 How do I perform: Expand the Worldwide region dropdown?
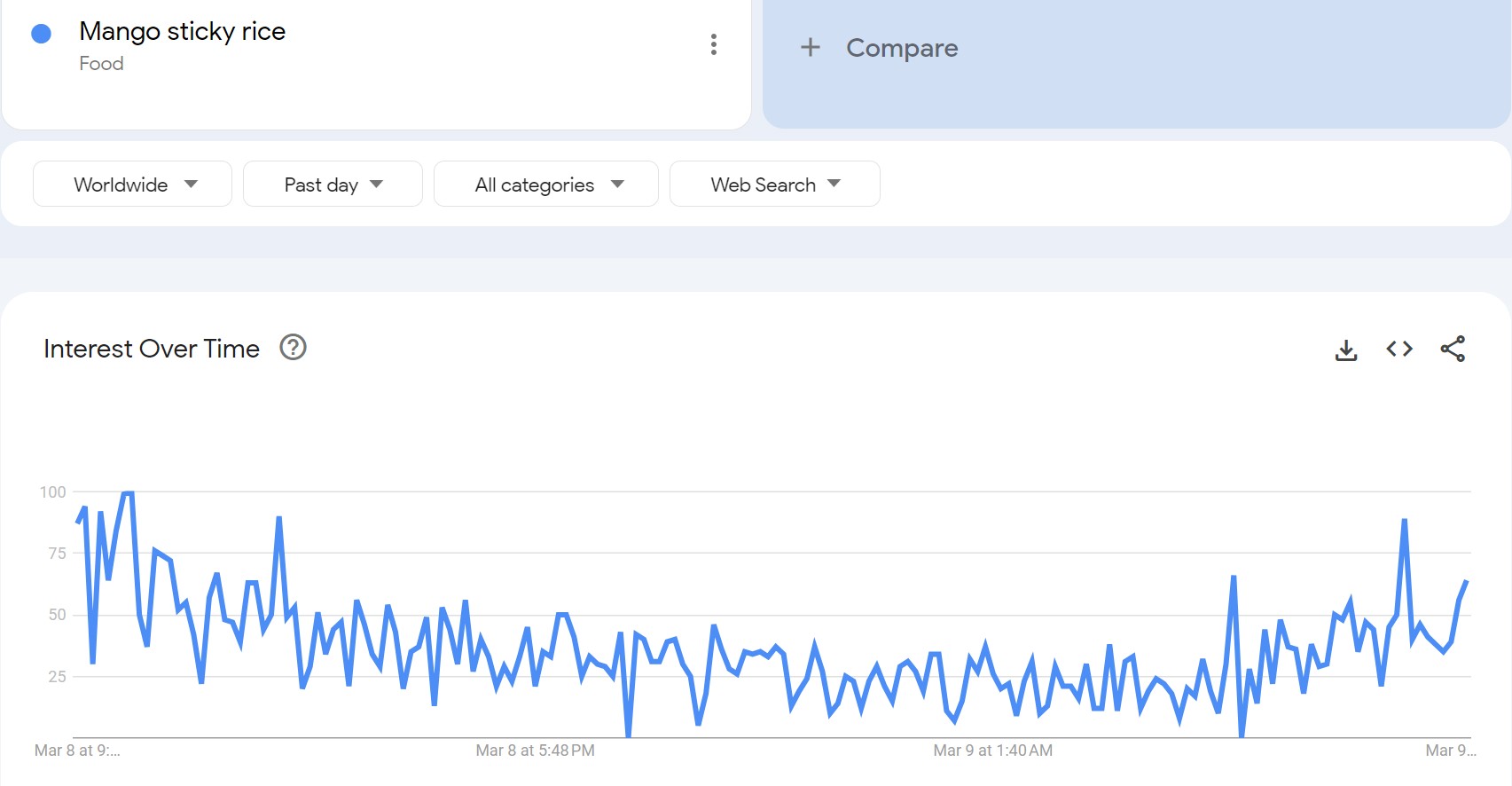click(132, 185)
